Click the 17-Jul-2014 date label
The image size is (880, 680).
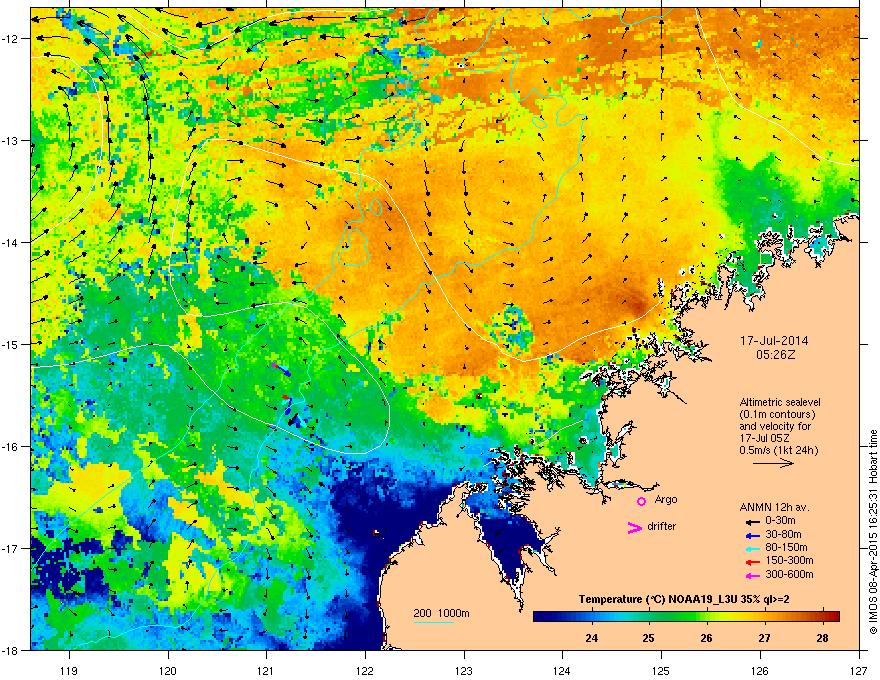(x=774, y=341)
